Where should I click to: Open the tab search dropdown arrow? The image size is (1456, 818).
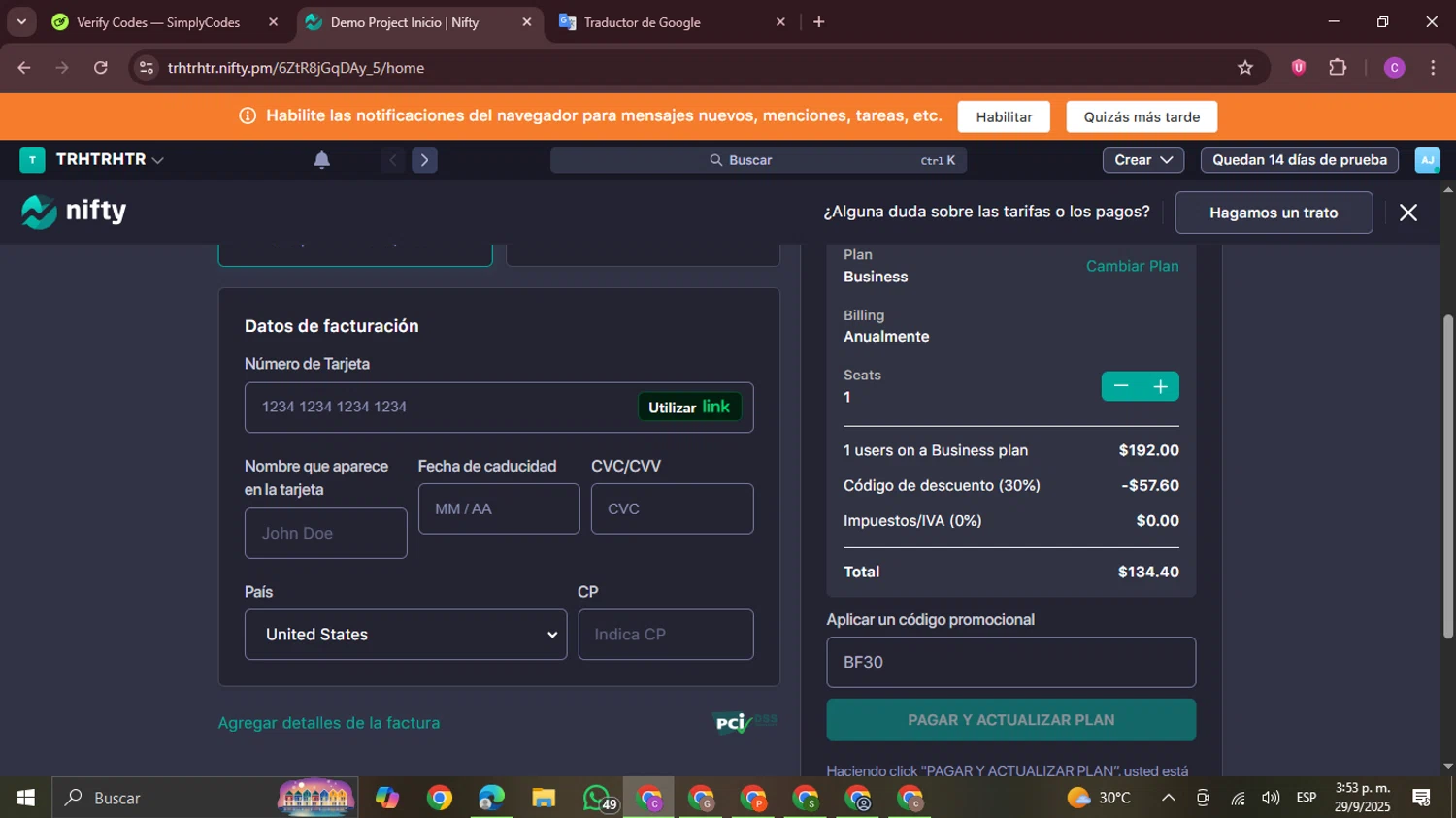[21, 21]
